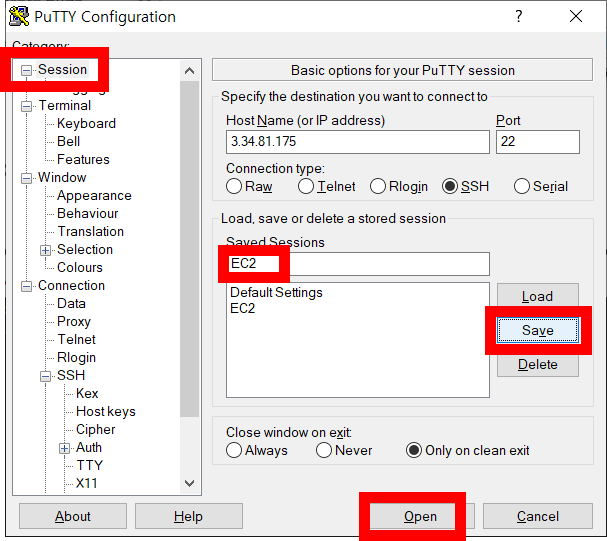
Task: Click the Load button
Action: coord(538,296)
